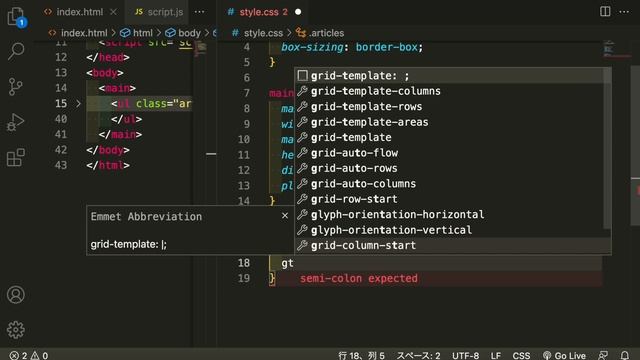Select grid-column-start suggestion
The image size is (640, 360).
click(x=449, y=246)
